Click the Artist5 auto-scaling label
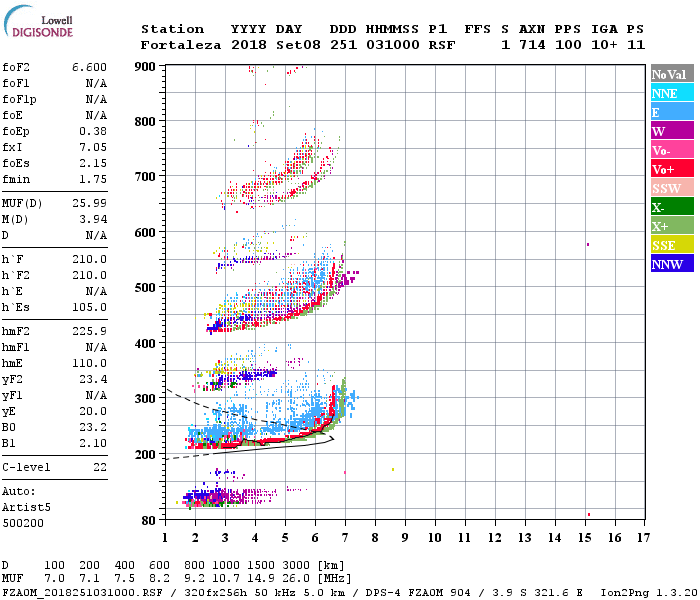 coord(26,508)
